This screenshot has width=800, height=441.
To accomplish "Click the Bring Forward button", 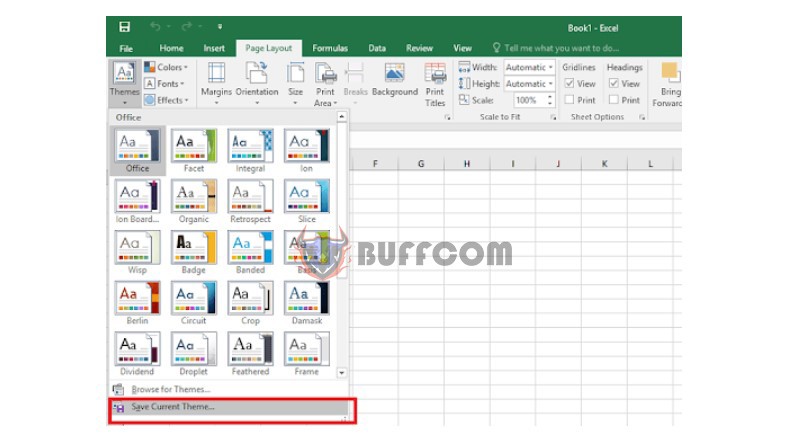I will (669, 84).
